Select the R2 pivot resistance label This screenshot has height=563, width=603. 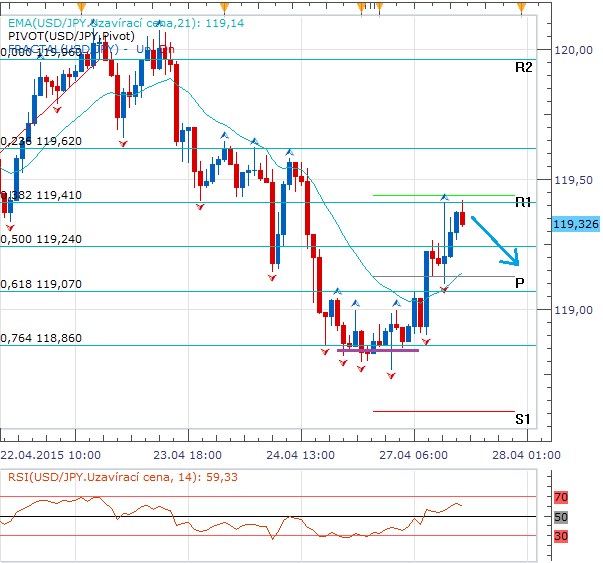click(x=523, y=68)
